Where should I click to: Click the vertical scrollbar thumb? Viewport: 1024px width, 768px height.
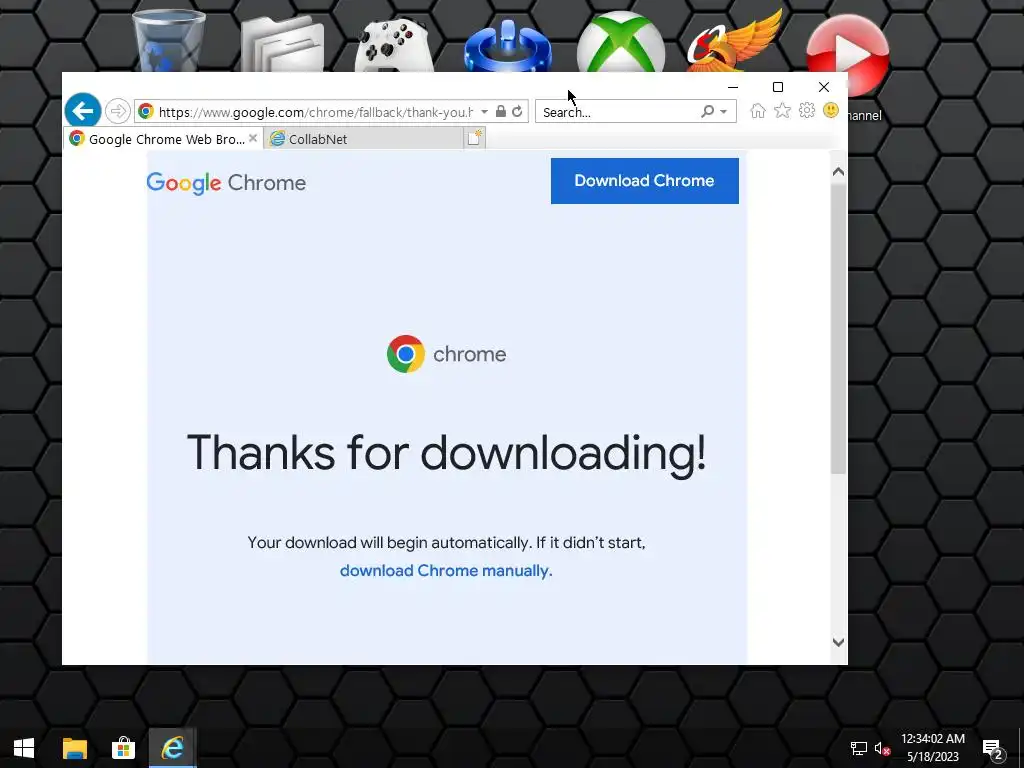coord(839,329)
